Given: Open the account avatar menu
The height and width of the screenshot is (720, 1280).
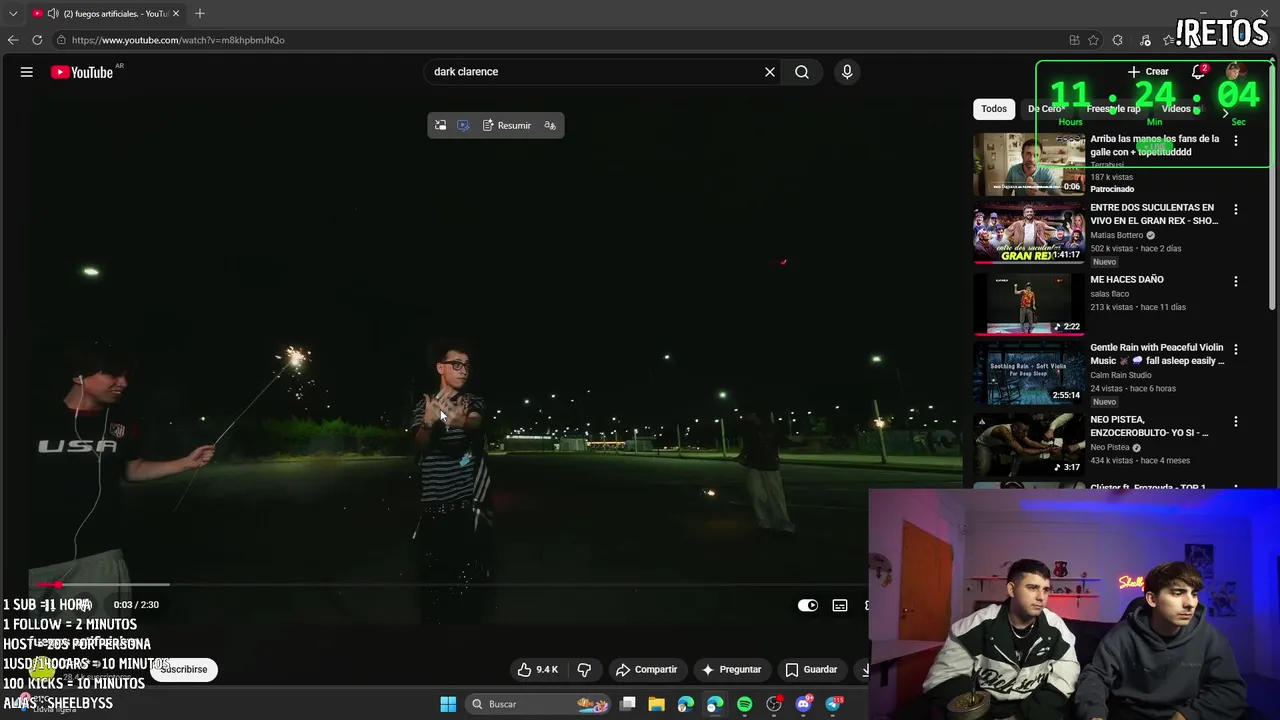Looking at the screenshot, I should tap(1236, 72).
